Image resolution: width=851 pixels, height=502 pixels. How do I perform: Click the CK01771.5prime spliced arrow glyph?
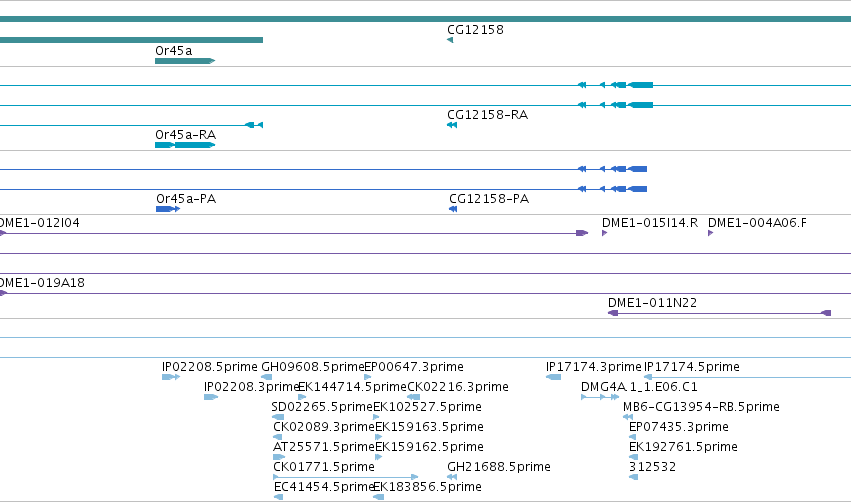(x=346, y=478)
